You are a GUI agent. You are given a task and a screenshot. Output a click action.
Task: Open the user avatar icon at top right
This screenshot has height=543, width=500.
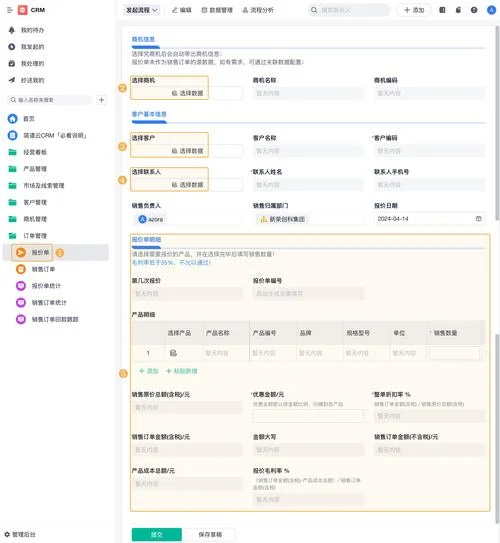[x=491, y=10]
